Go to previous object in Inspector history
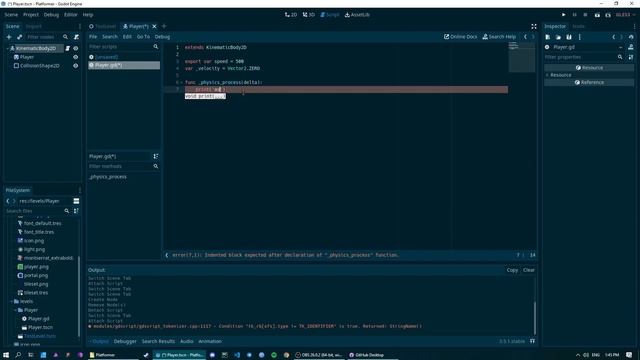Viewport: 640px width, 360px height. coord(613,37)
